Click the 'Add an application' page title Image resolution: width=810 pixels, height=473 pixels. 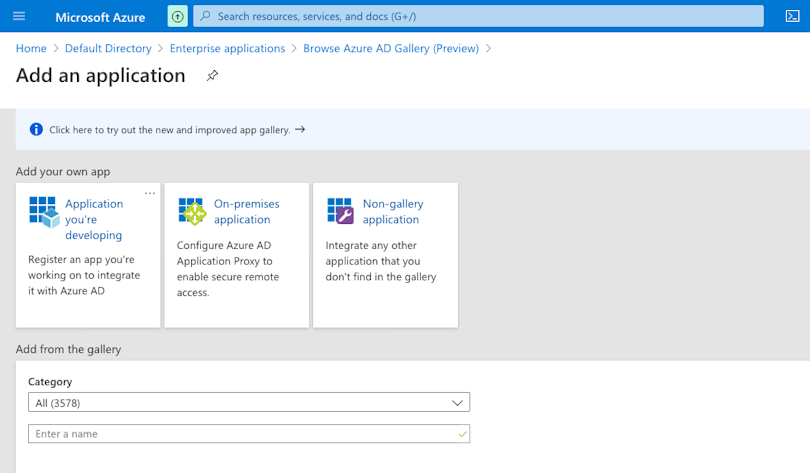coord(101,75)
